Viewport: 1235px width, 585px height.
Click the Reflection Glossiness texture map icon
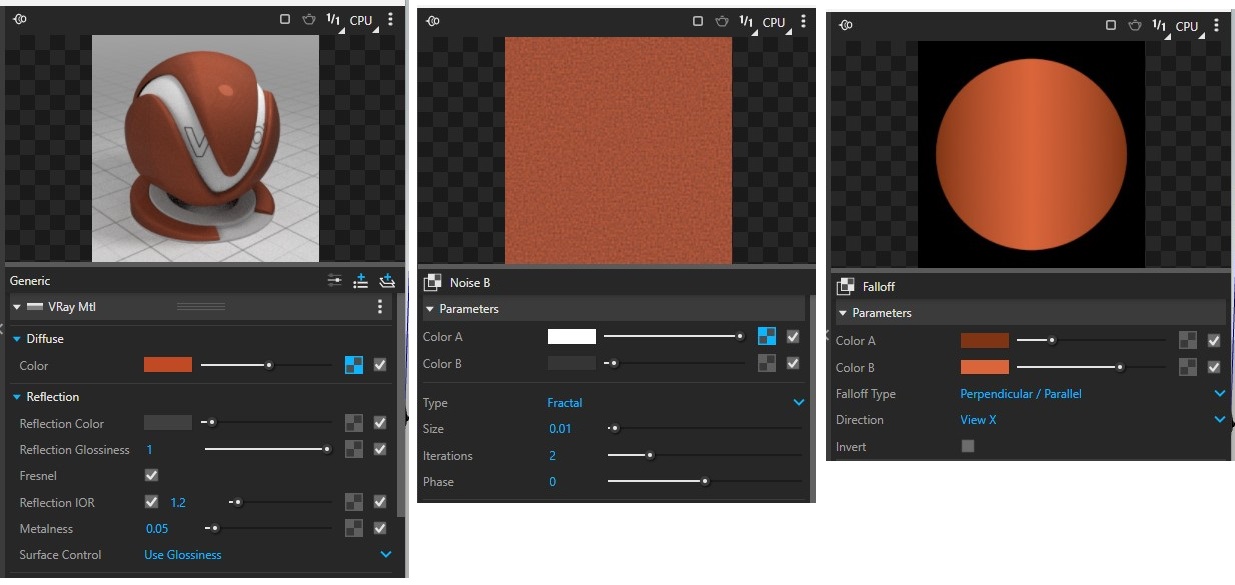(354, 449)
